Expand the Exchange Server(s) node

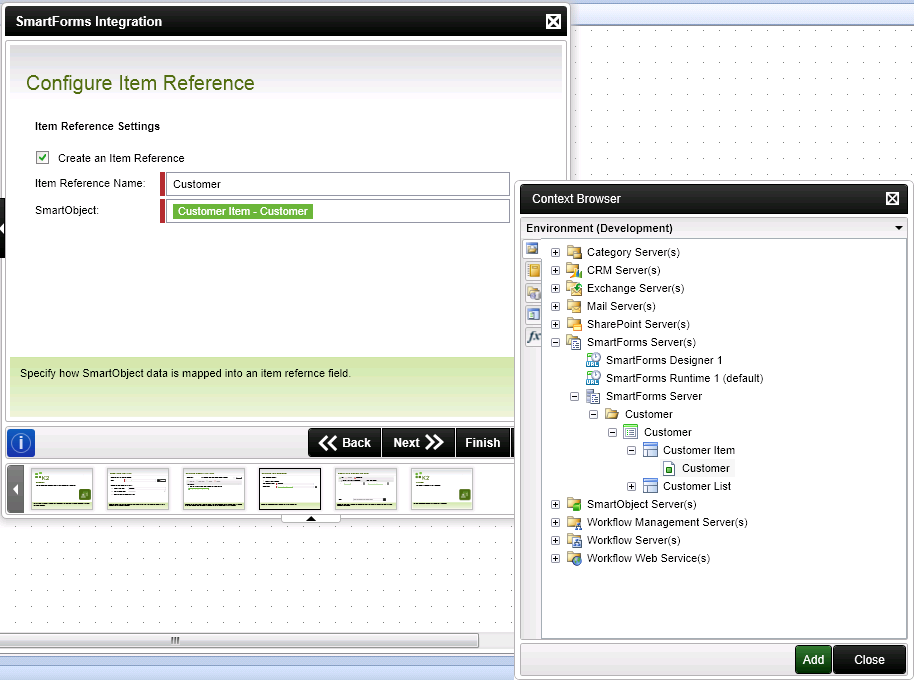pos(556,288)
